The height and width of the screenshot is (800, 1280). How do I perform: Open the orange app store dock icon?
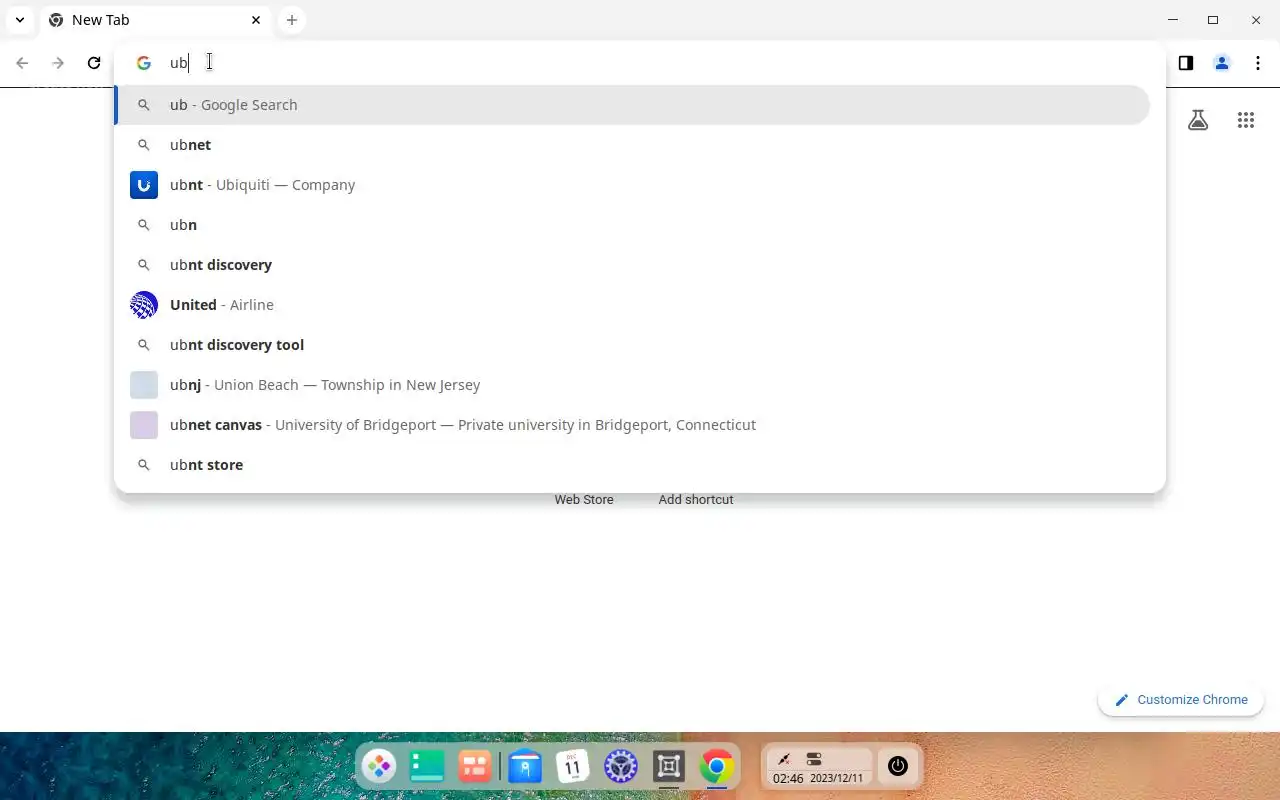click(x=475, y=767)
